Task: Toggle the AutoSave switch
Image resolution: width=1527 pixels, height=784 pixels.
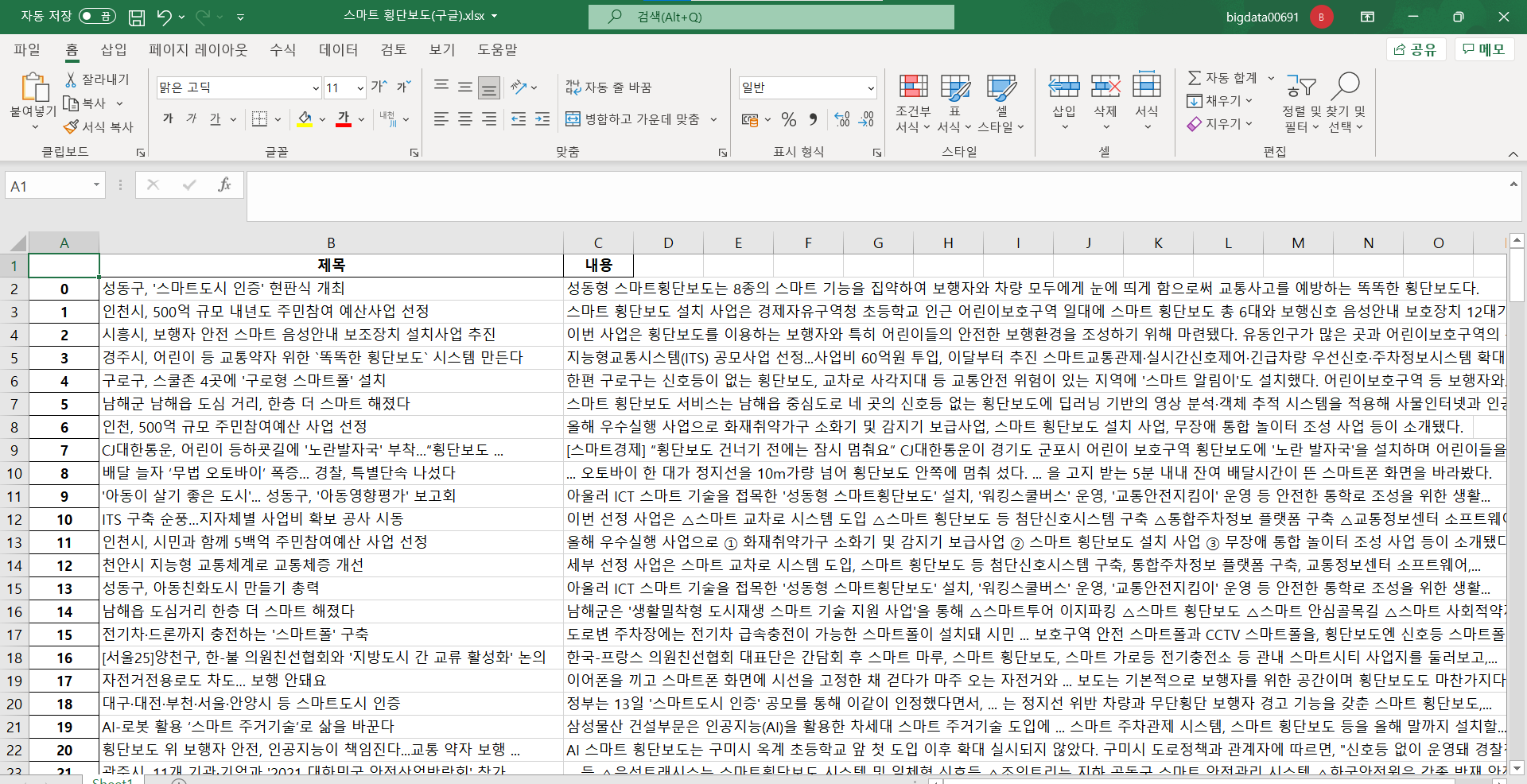Action: click(x=97, y=16)
